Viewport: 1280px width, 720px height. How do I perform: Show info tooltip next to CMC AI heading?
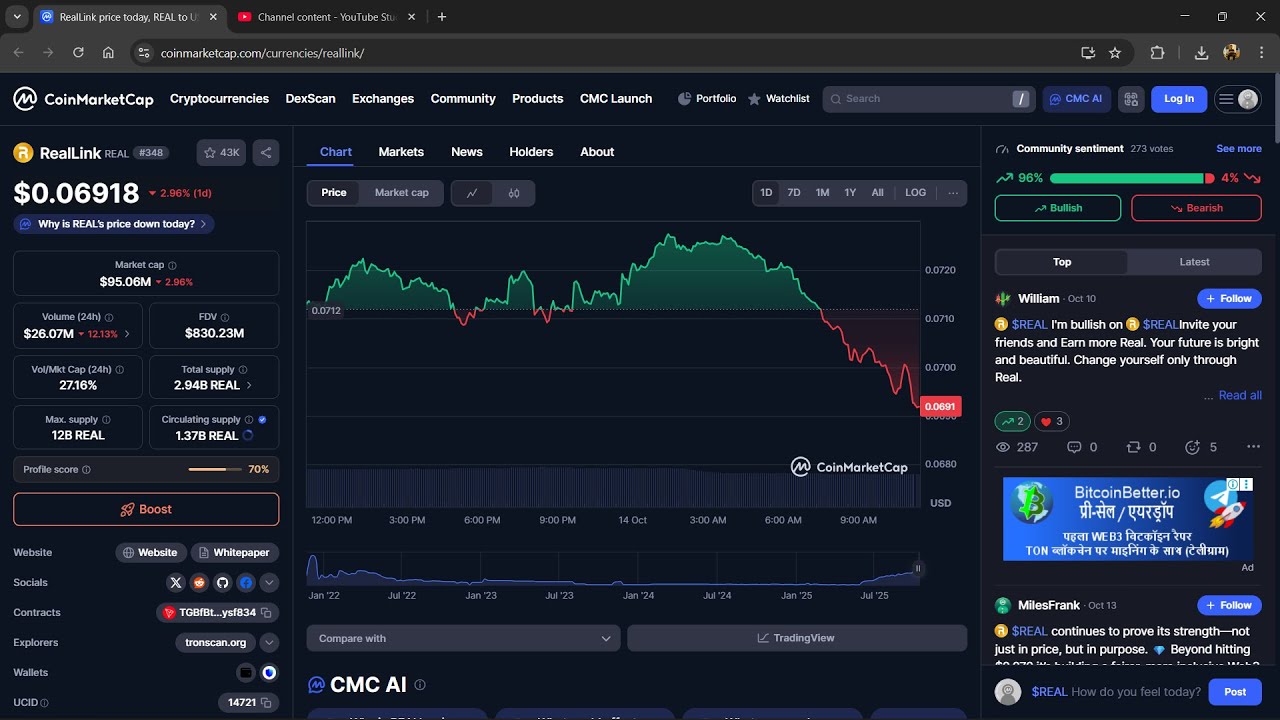[420, 685]
